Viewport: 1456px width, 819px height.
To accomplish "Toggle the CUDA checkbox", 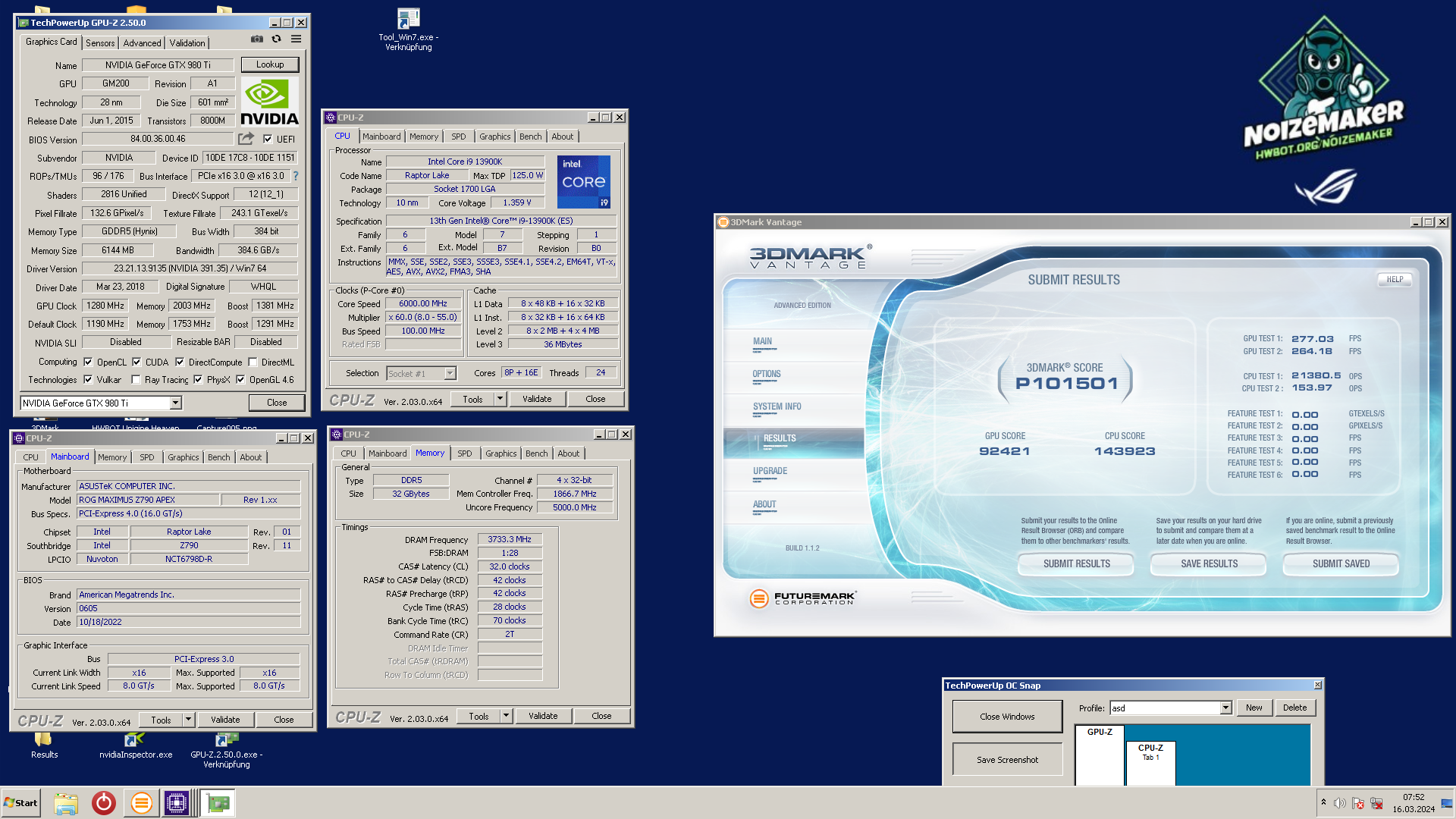I will click(x=136, y=362).
